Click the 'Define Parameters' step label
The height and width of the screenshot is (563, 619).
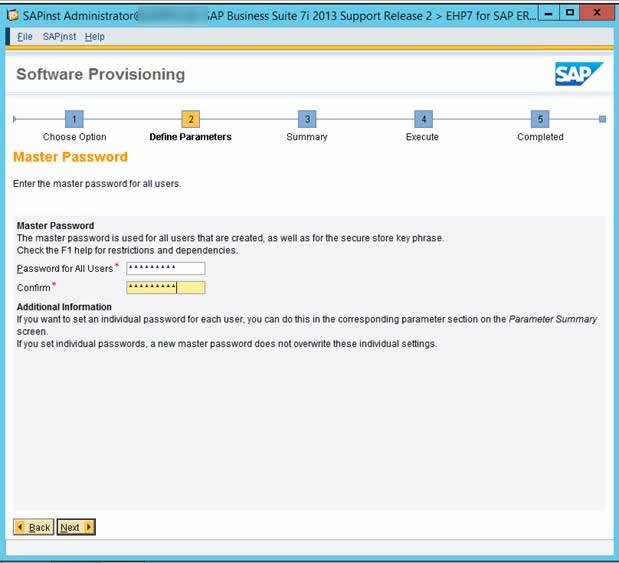(190, 137)
